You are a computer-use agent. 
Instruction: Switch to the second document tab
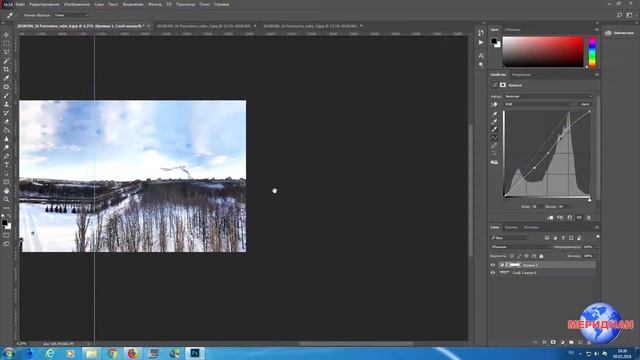click(204, 26)
